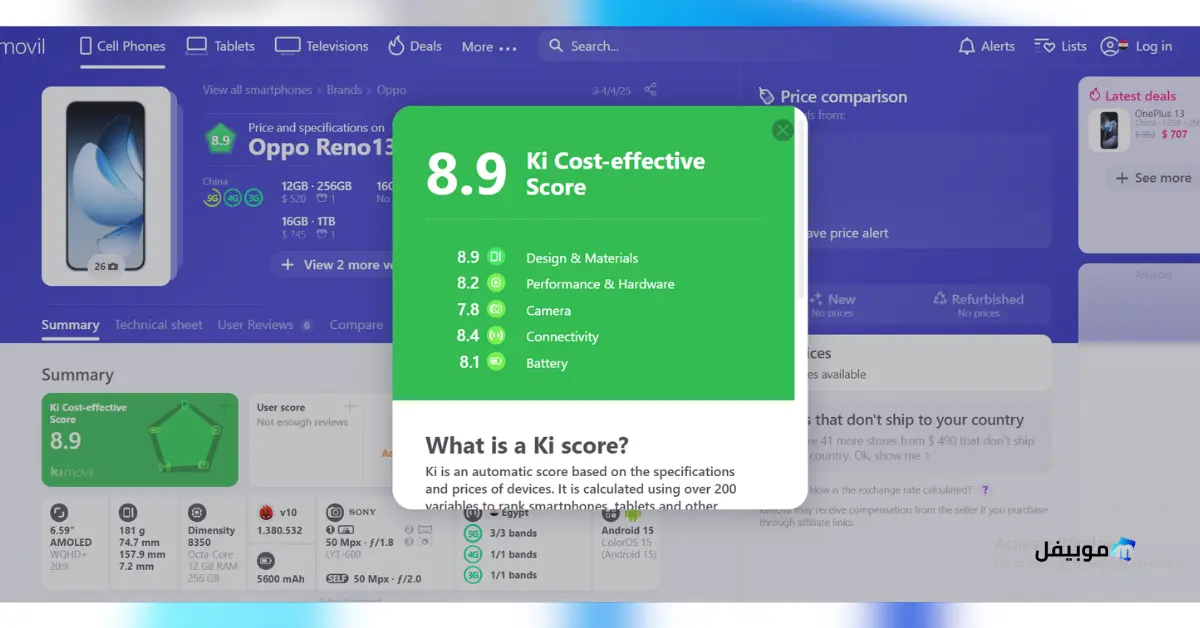1200x628 pixels.
Task: Follow the Oppo breadcrumb link
Action: point(391,90)
